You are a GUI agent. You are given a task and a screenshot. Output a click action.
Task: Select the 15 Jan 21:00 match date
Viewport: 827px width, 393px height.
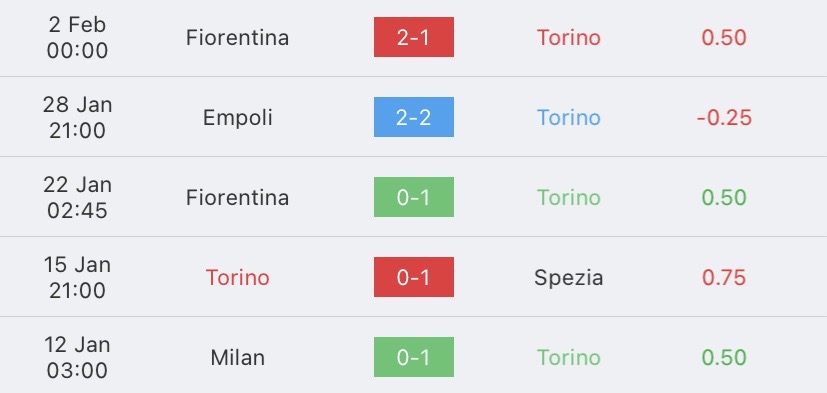[x=78, y=277]
